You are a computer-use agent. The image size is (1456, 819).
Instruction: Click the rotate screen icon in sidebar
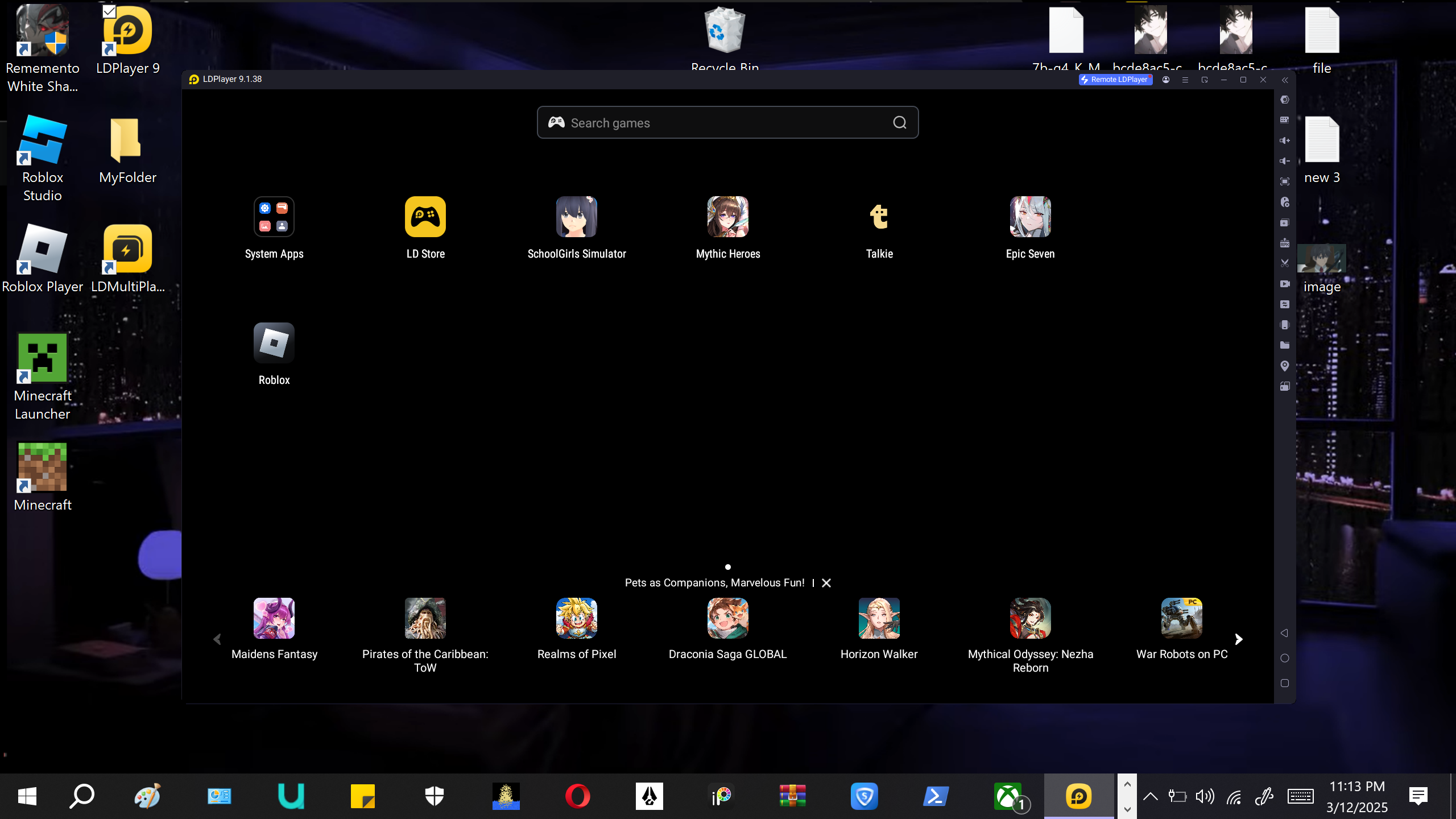(x=1284, y=386)
